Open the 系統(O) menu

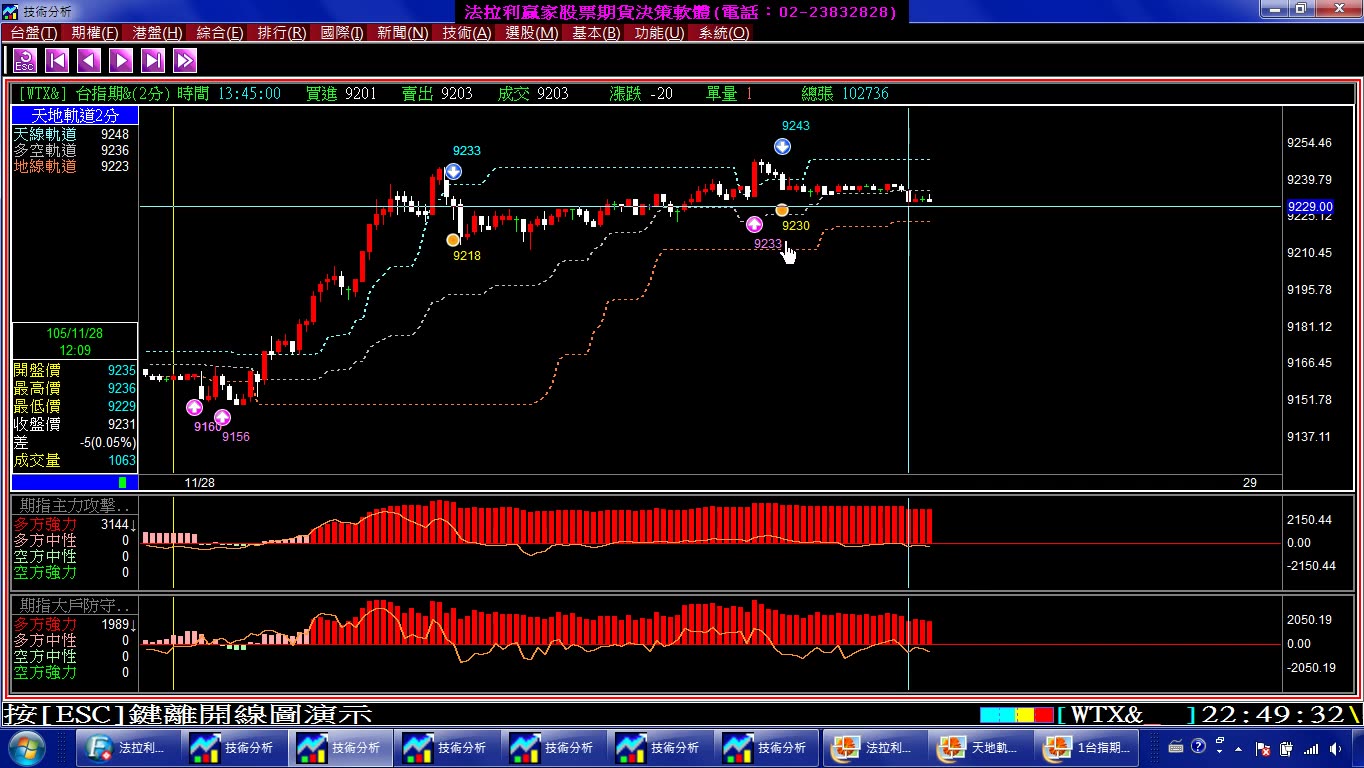pyautogui.click(x=724, y=33)
